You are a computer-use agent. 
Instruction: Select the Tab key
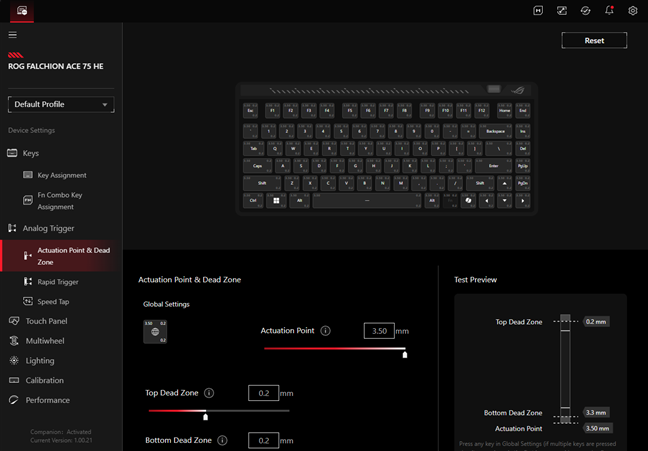(x=254, y=148)
